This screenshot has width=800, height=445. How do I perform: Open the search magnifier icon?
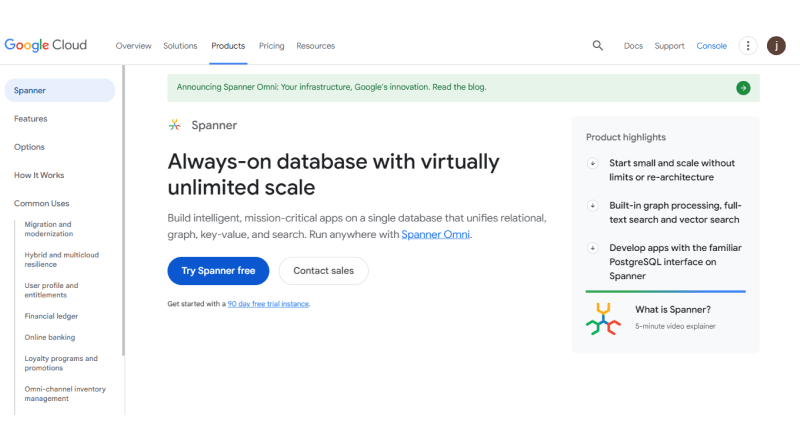597,45
